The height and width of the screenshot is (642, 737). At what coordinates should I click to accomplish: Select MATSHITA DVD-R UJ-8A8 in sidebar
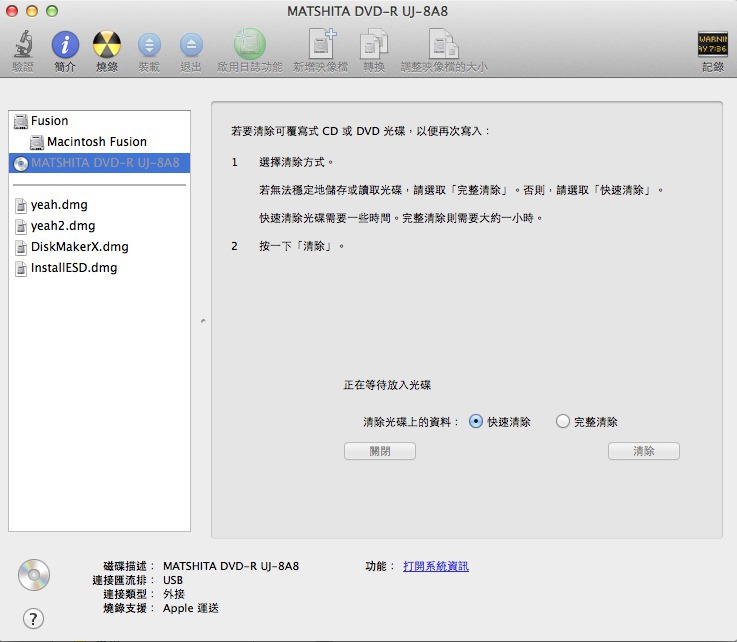click(99, 163)
